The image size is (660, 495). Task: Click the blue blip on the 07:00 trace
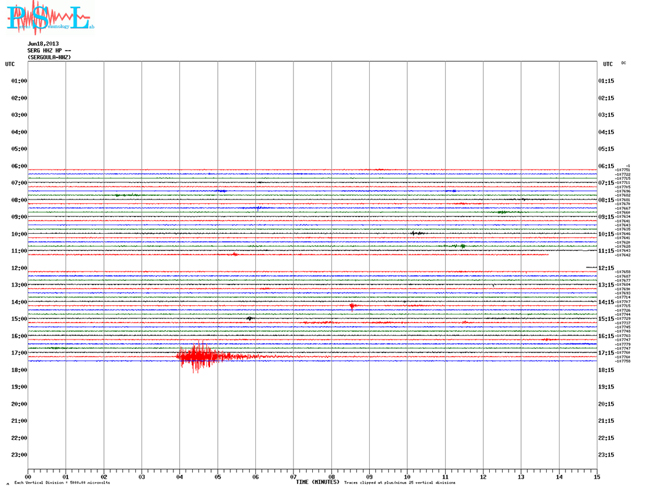pyautogui.click(x=221, y=190)
